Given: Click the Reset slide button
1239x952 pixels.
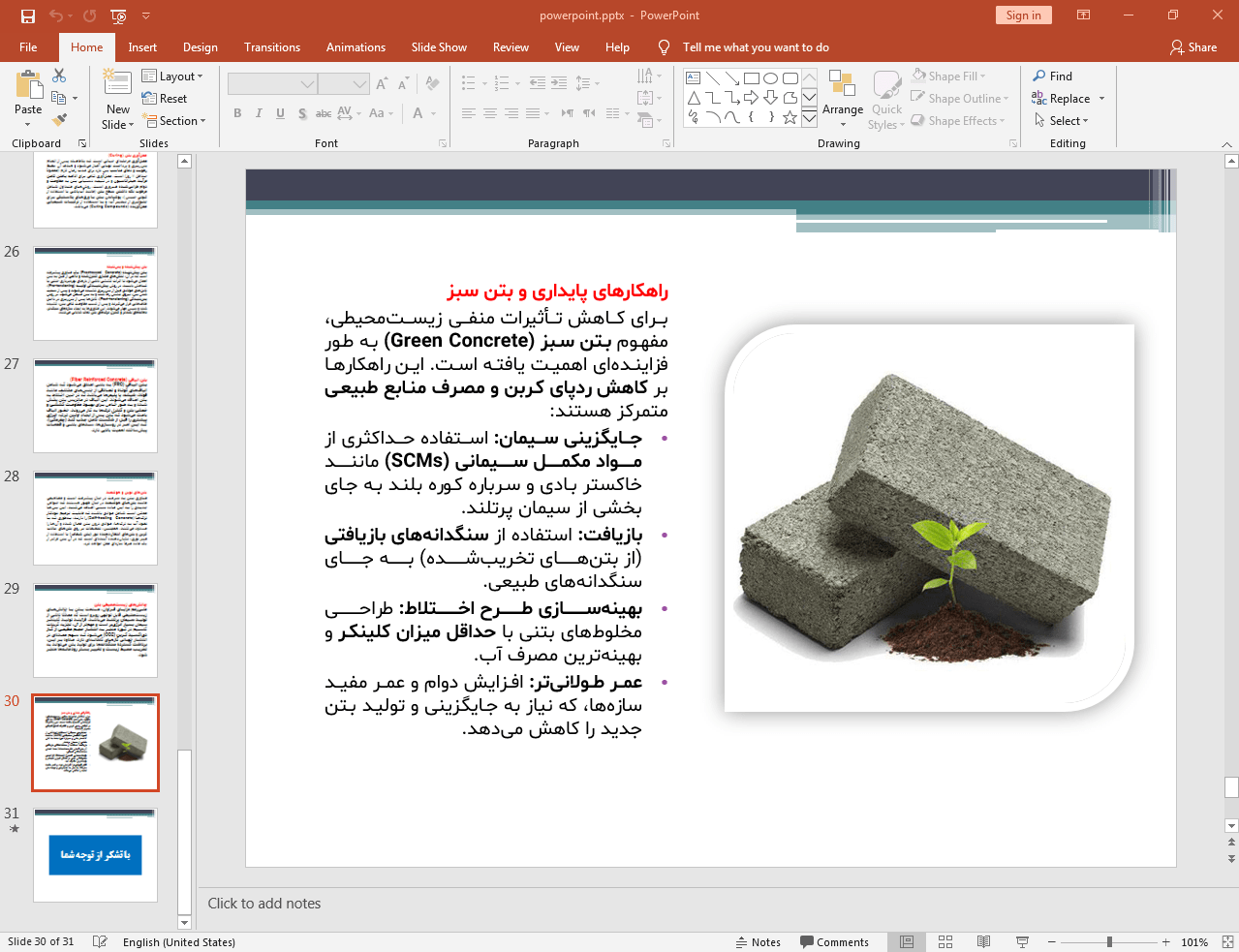Looking at the screenshot, I should pyautogui.click(x=165, y=98).
